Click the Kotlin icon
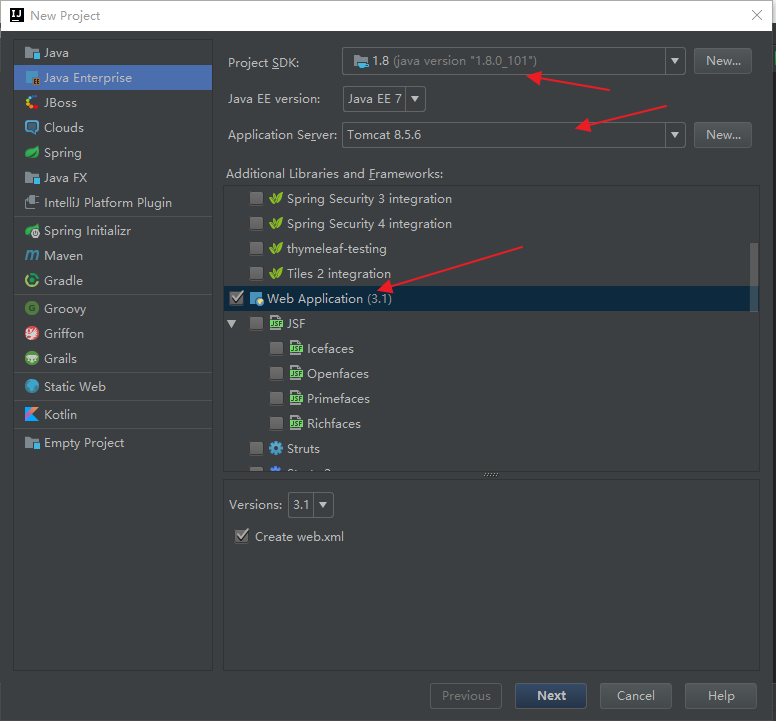The image size is (776, 721). [32, 414]
